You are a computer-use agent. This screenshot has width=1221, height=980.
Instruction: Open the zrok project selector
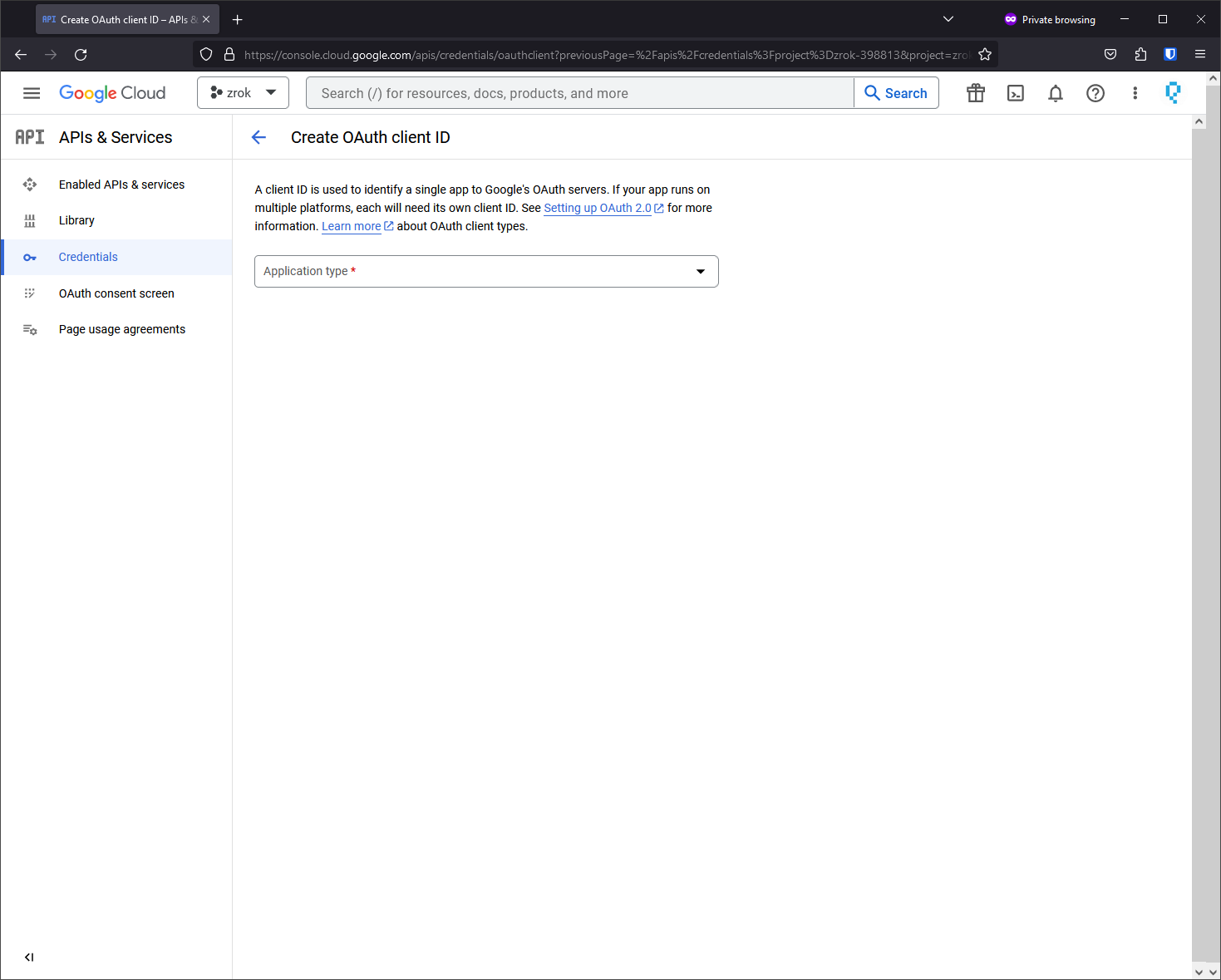point(243,93)
